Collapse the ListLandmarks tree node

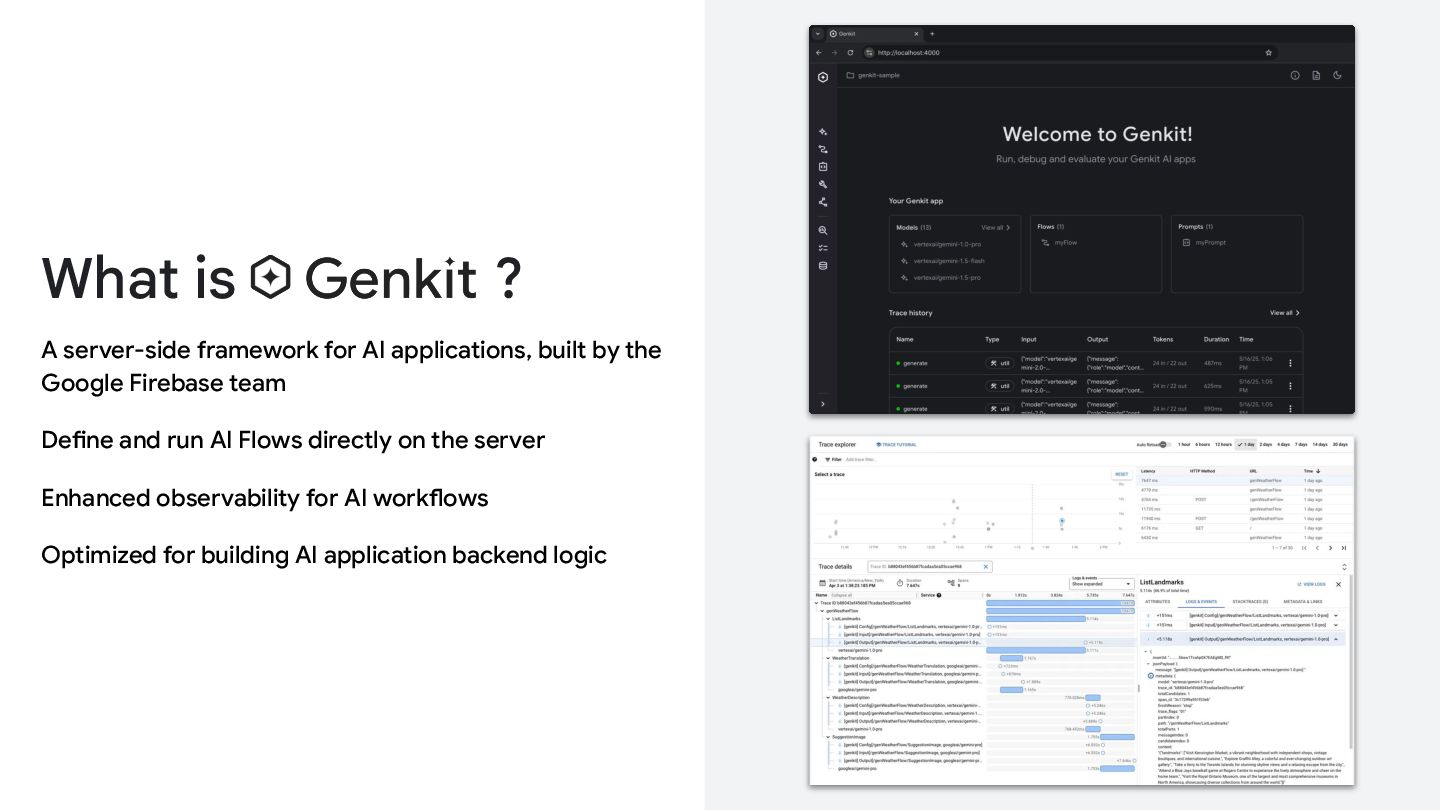click(829, 619)
